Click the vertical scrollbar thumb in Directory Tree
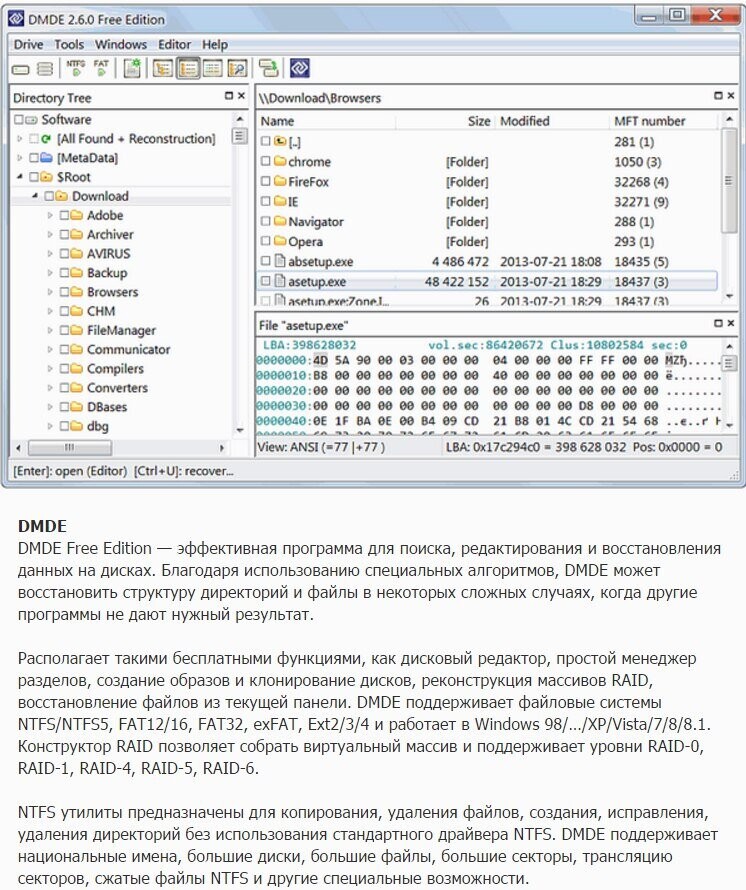Screen dimensions: 746x890 pos(240,136)
